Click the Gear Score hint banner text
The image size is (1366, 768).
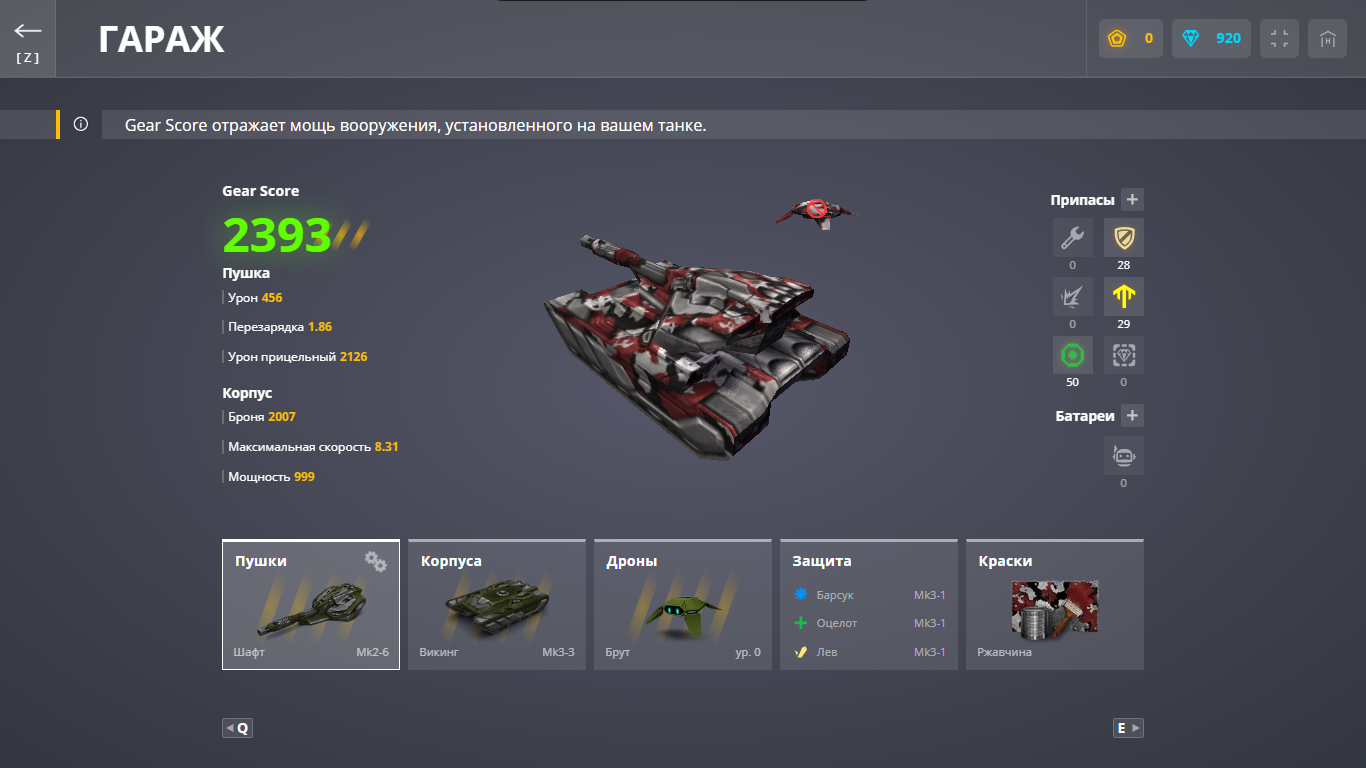(415, 126)
